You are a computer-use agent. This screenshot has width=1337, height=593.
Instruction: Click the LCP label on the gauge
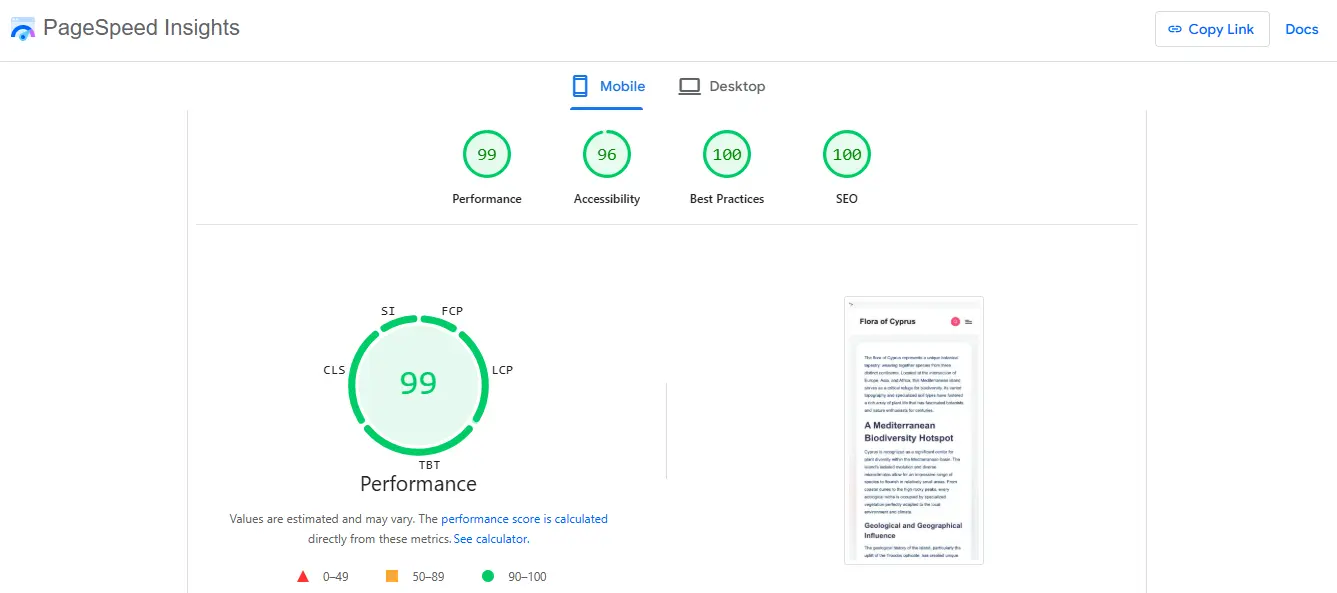point(502,370)
